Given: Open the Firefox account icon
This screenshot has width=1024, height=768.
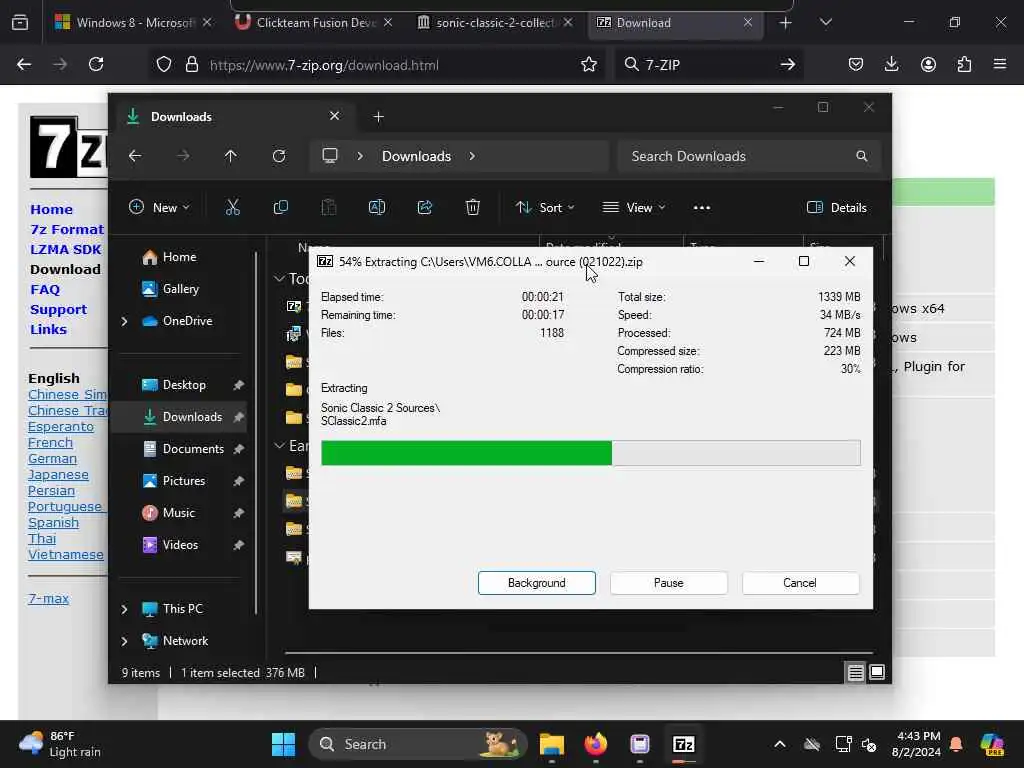Looking at the screenshot, I should 928,64.
